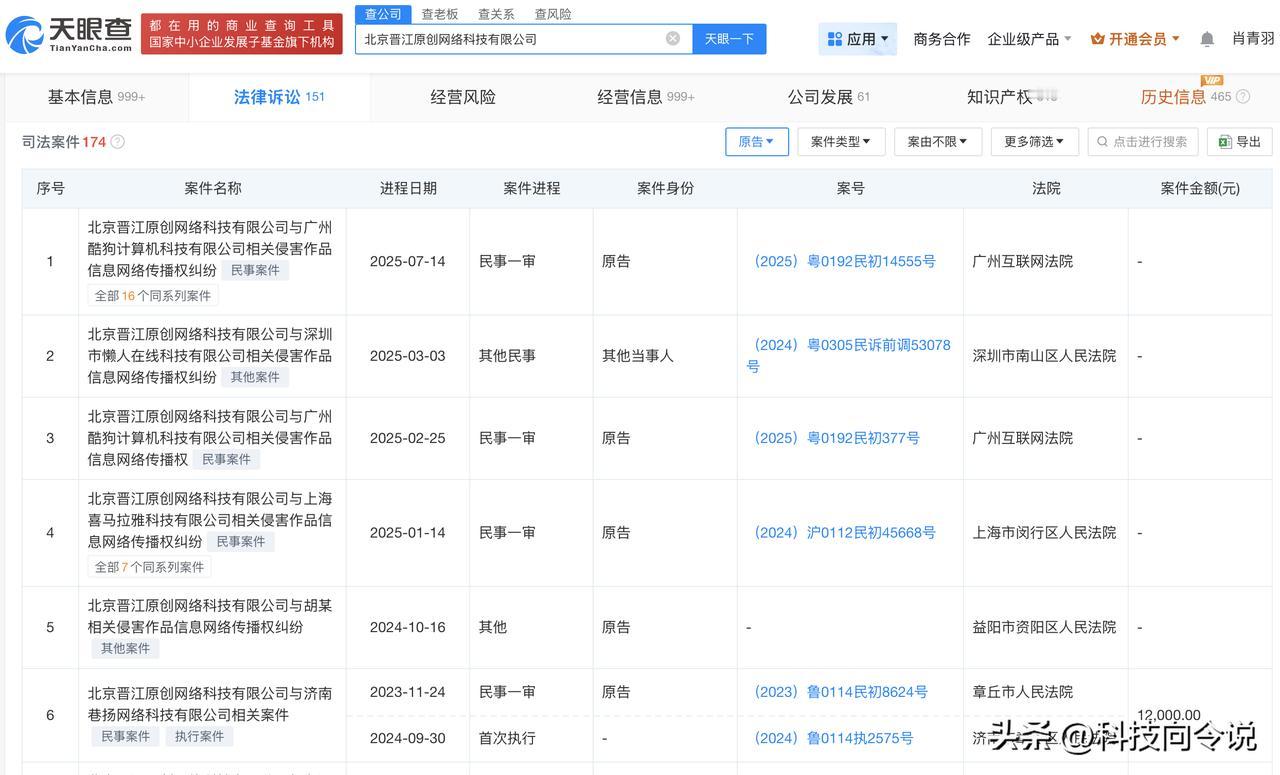Viewport: 1280px width, 775px height.
Task: Click the help icon beside 历史信息 465
Action: point(1243,97)
